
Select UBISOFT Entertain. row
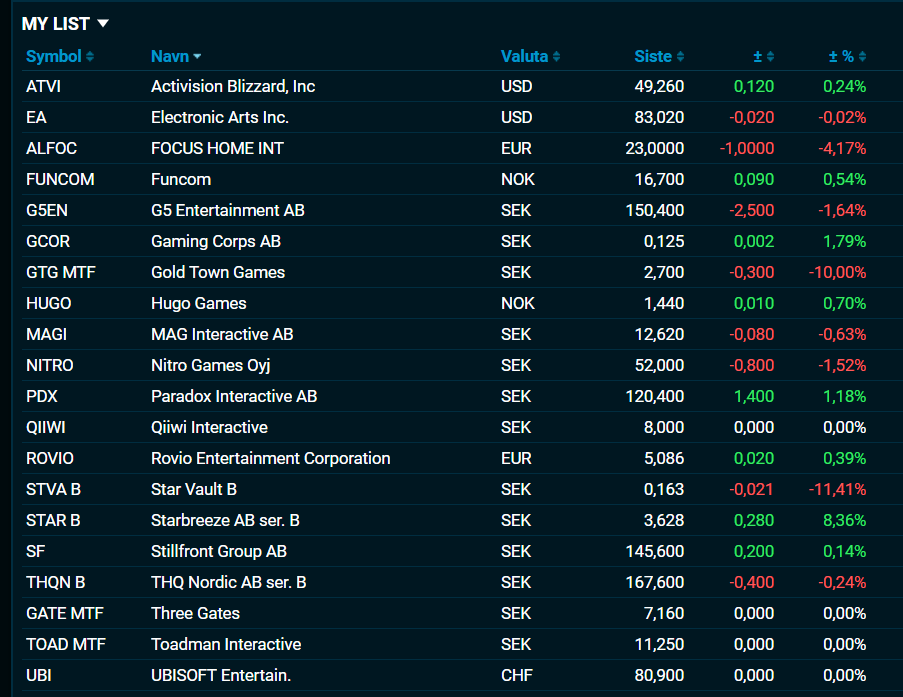[x=221, y=676]
